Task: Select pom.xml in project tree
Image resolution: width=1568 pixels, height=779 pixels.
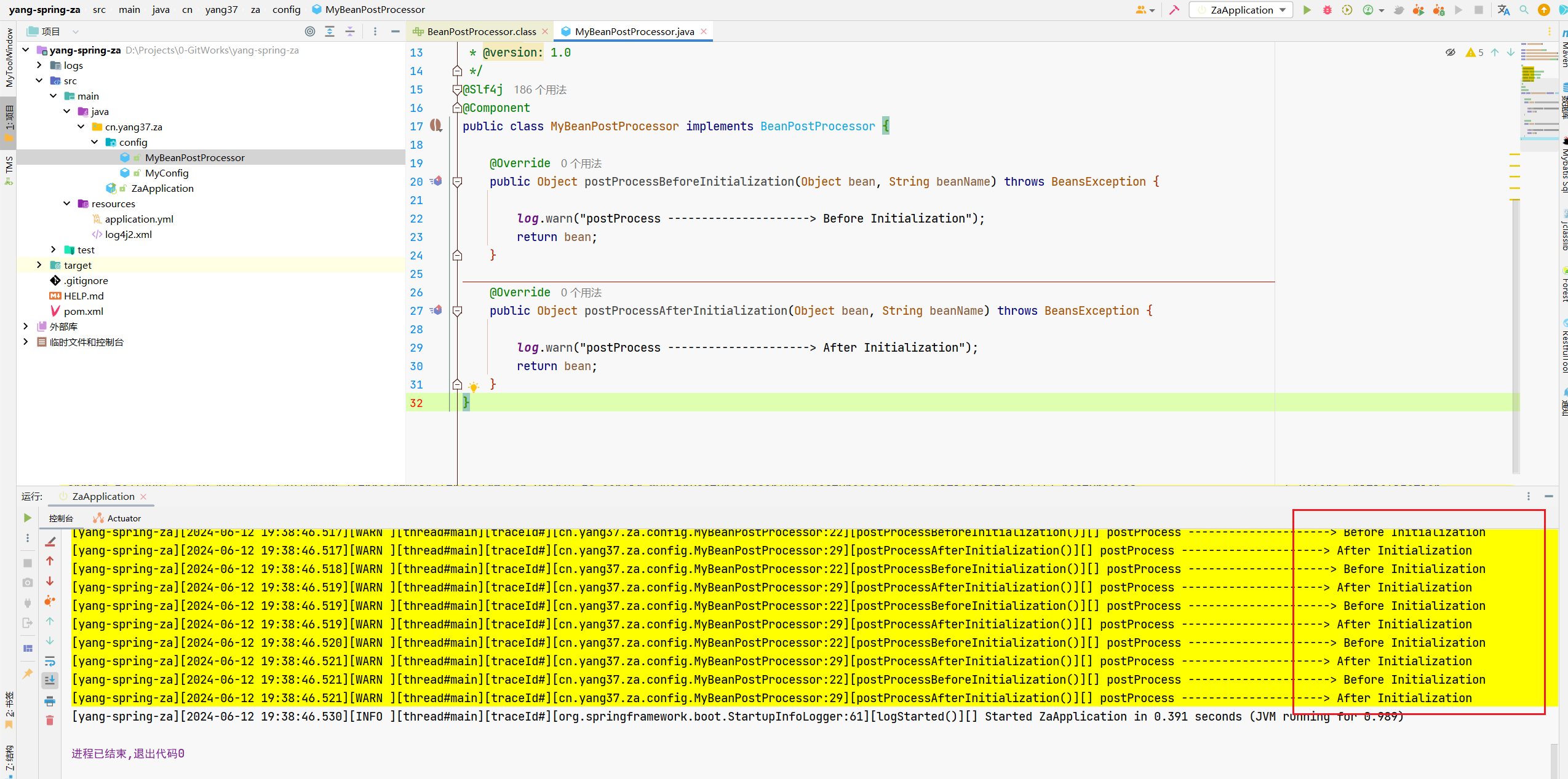Action: 83,311
